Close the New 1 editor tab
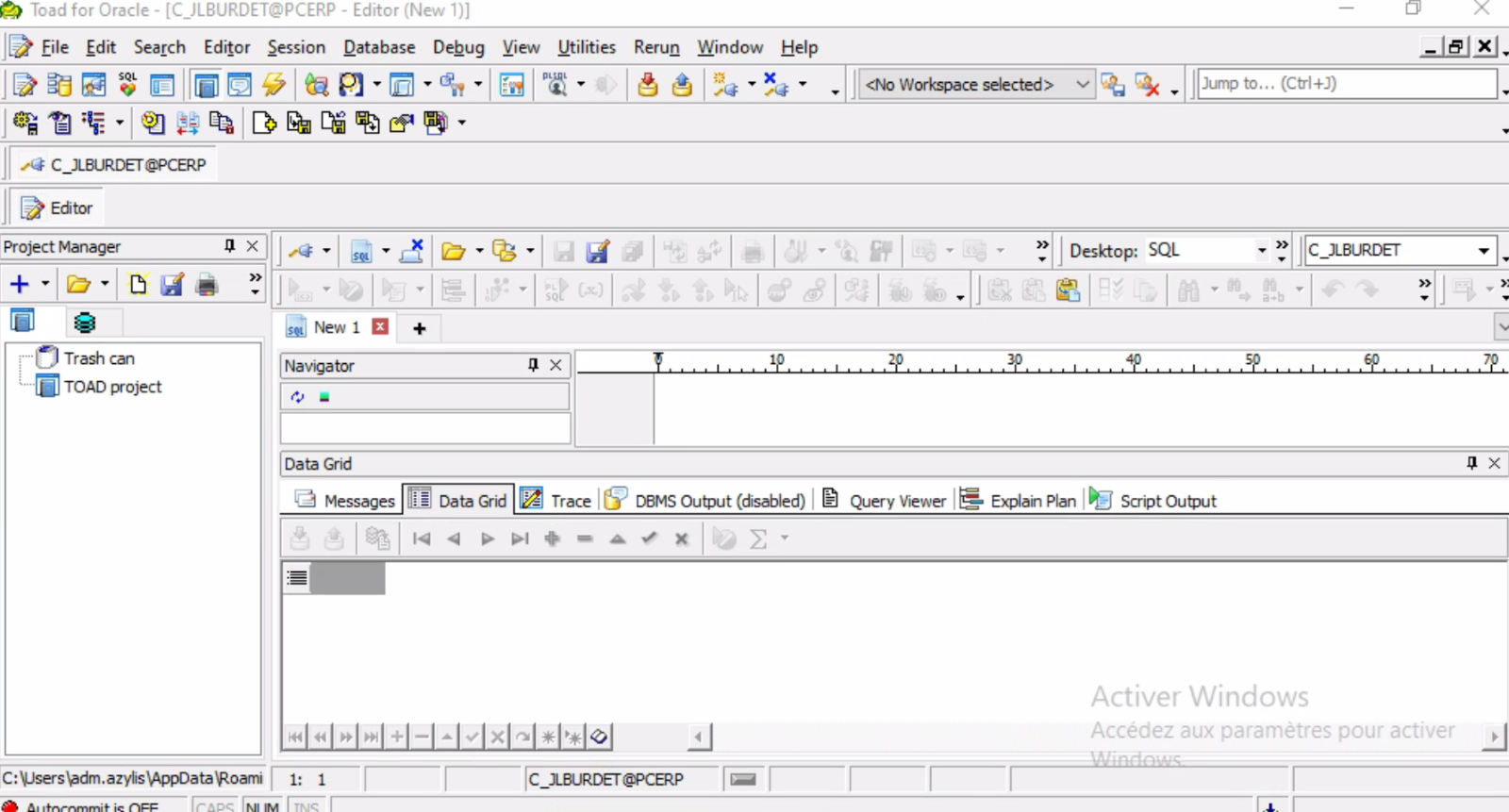The width and height of the screenshot is (1509, 812). coord(380,326)
